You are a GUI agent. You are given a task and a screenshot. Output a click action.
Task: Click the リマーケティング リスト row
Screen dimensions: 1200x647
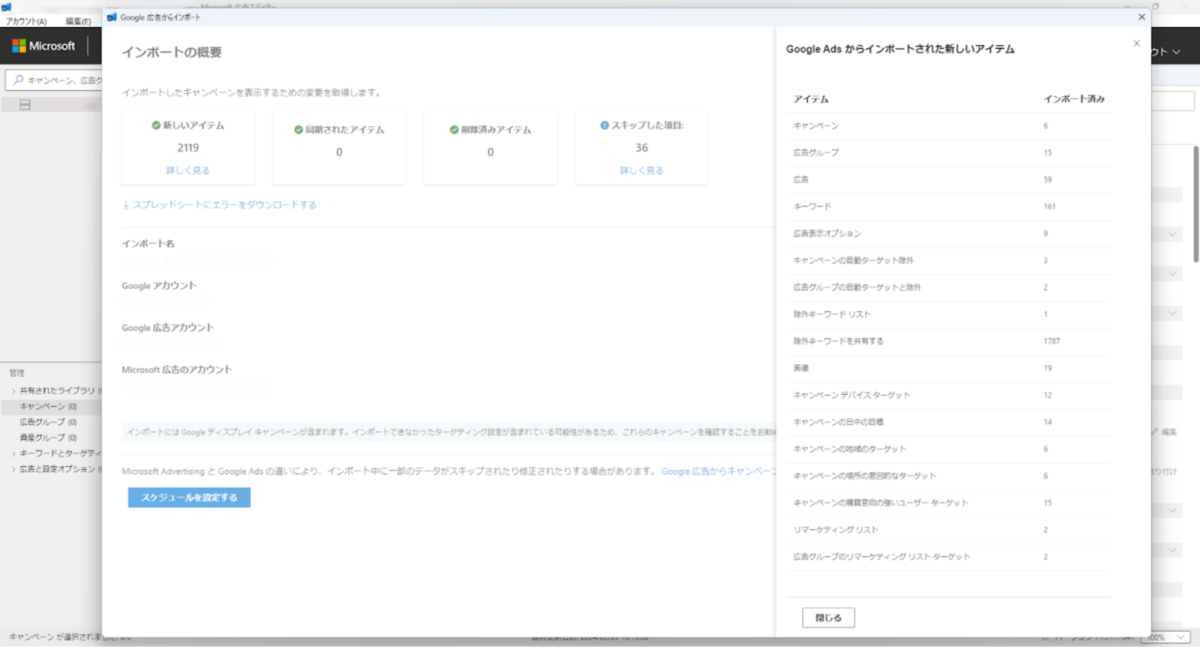(950, 530)
